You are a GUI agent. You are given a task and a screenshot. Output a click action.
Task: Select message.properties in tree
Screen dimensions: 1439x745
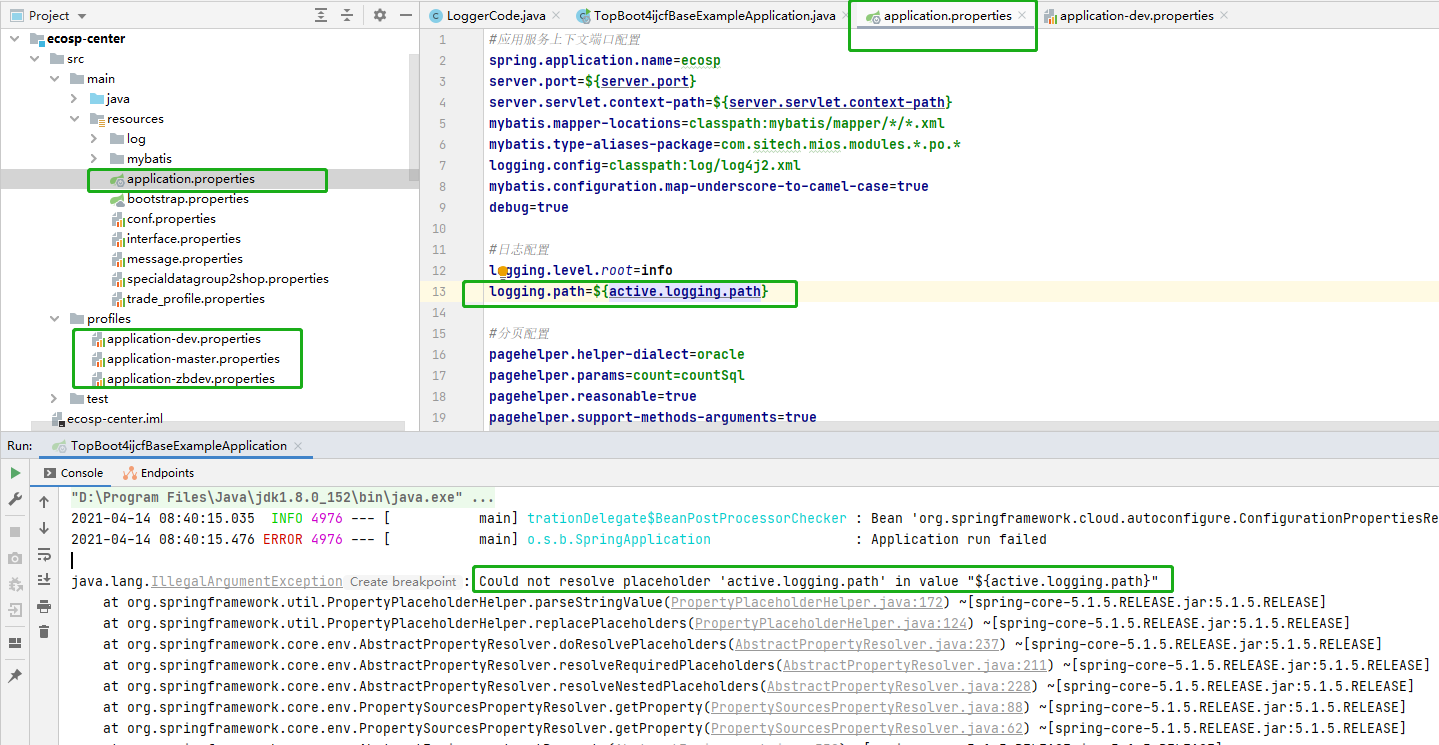pyautogui.click(x=184, y=259)
